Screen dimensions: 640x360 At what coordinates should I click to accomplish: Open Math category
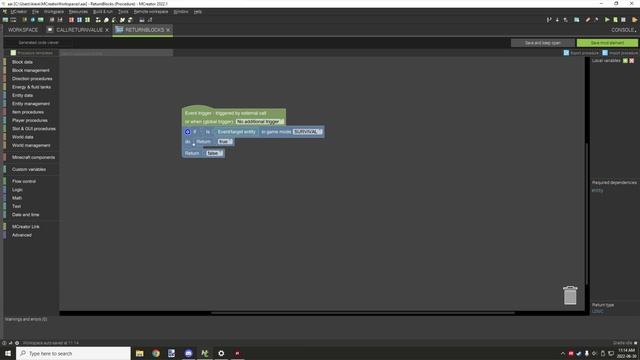pyautogui.click(x=17, y=198)
